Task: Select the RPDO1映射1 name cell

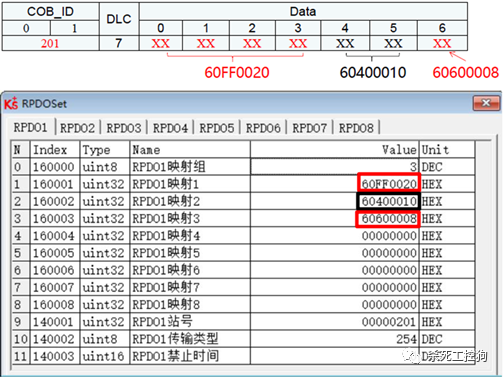Action: 190,184
